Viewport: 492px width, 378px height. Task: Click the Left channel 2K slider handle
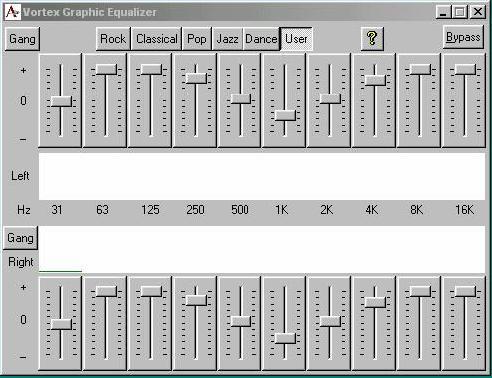[x=330, y=99]
